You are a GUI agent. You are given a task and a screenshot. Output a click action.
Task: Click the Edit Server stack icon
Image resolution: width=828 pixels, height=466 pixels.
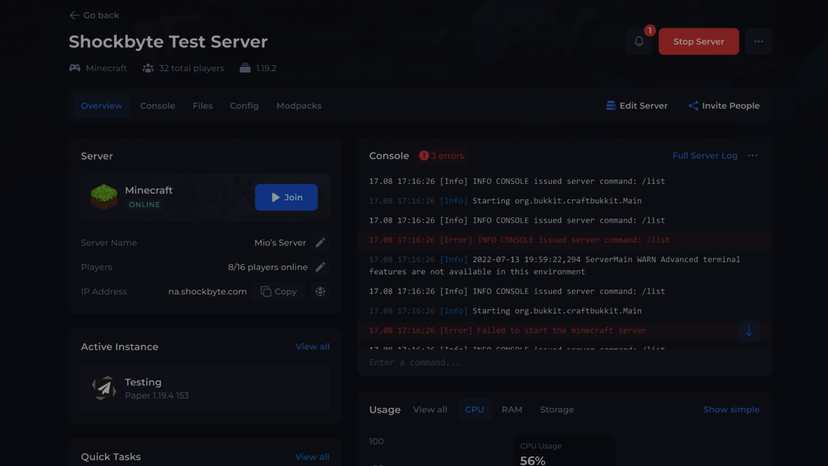click(x=610, y=106)
